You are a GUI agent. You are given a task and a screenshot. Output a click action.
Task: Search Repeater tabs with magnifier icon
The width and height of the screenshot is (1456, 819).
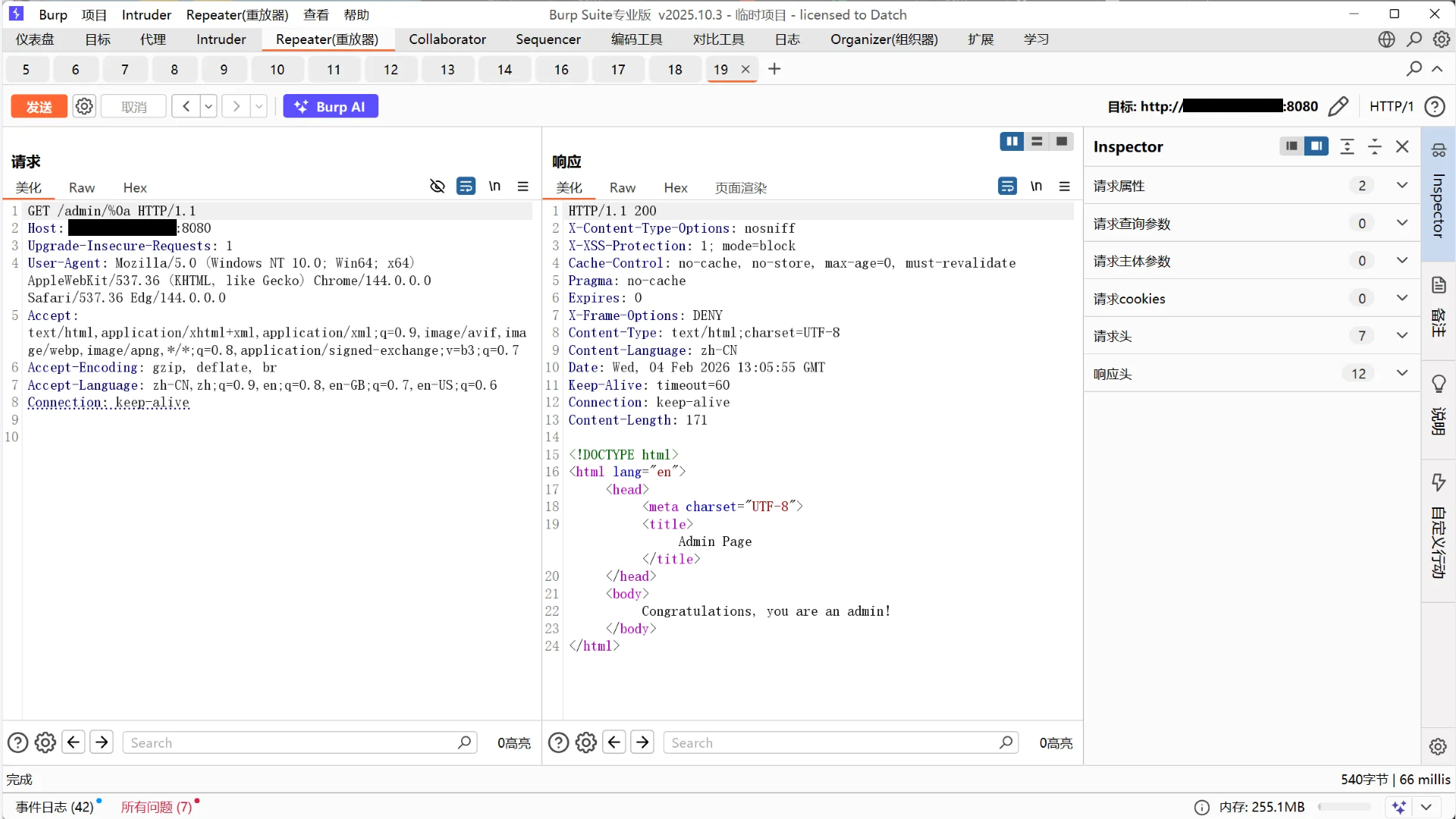(1414, 69)
